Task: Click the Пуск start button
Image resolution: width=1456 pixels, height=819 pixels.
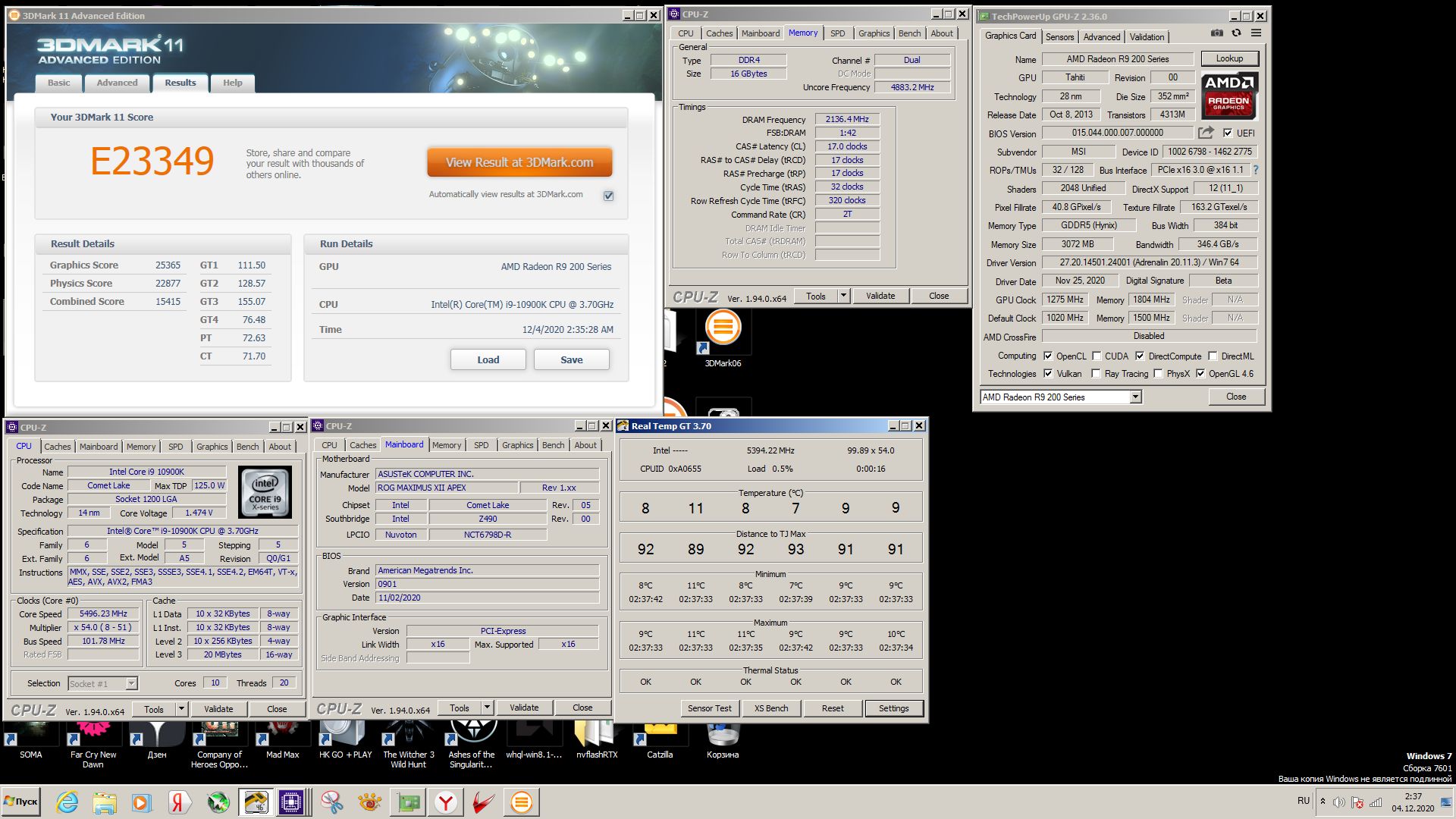Action: tap(20, 802)
